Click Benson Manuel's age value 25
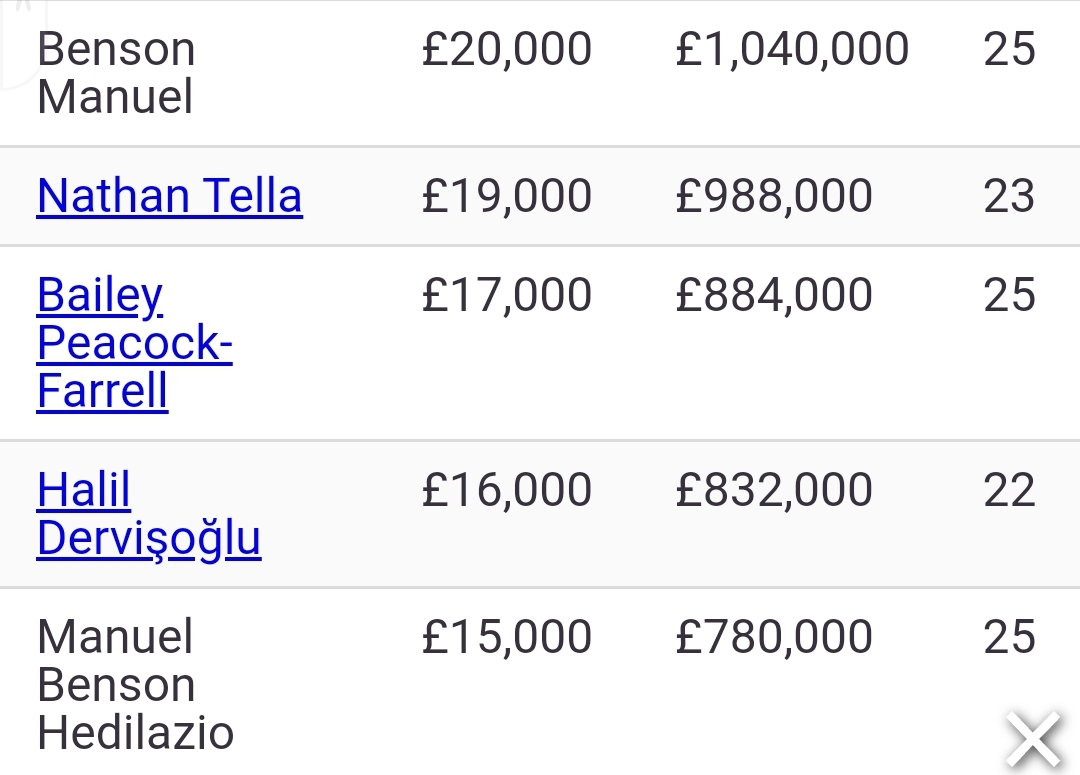Image resolution: width=1080 pixels, height=775 pixels. pos(1009,50)
